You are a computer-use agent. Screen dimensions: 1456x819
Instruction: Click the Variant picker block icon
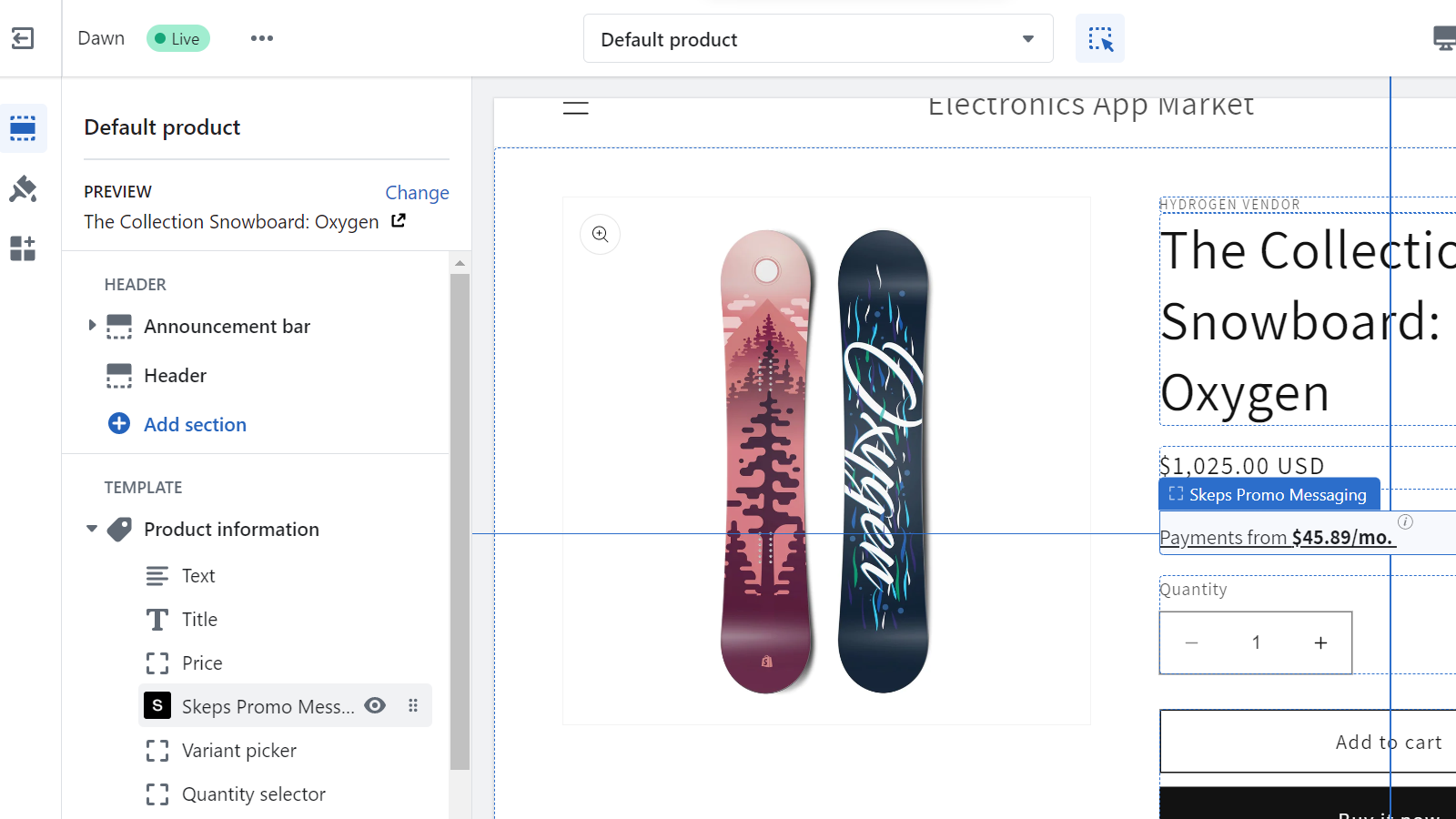coord(157,751)
